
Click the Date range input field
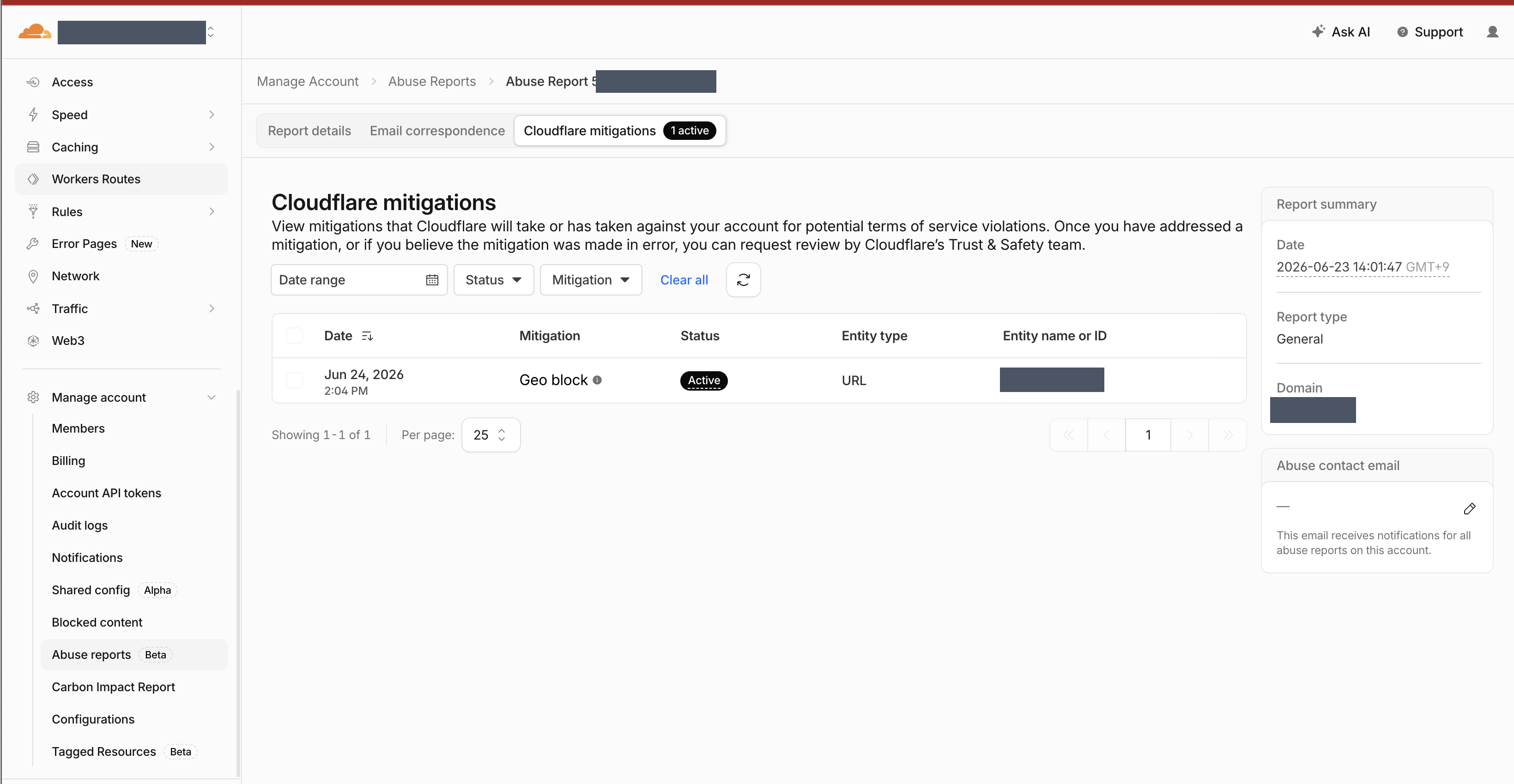(x=359, y=280)
